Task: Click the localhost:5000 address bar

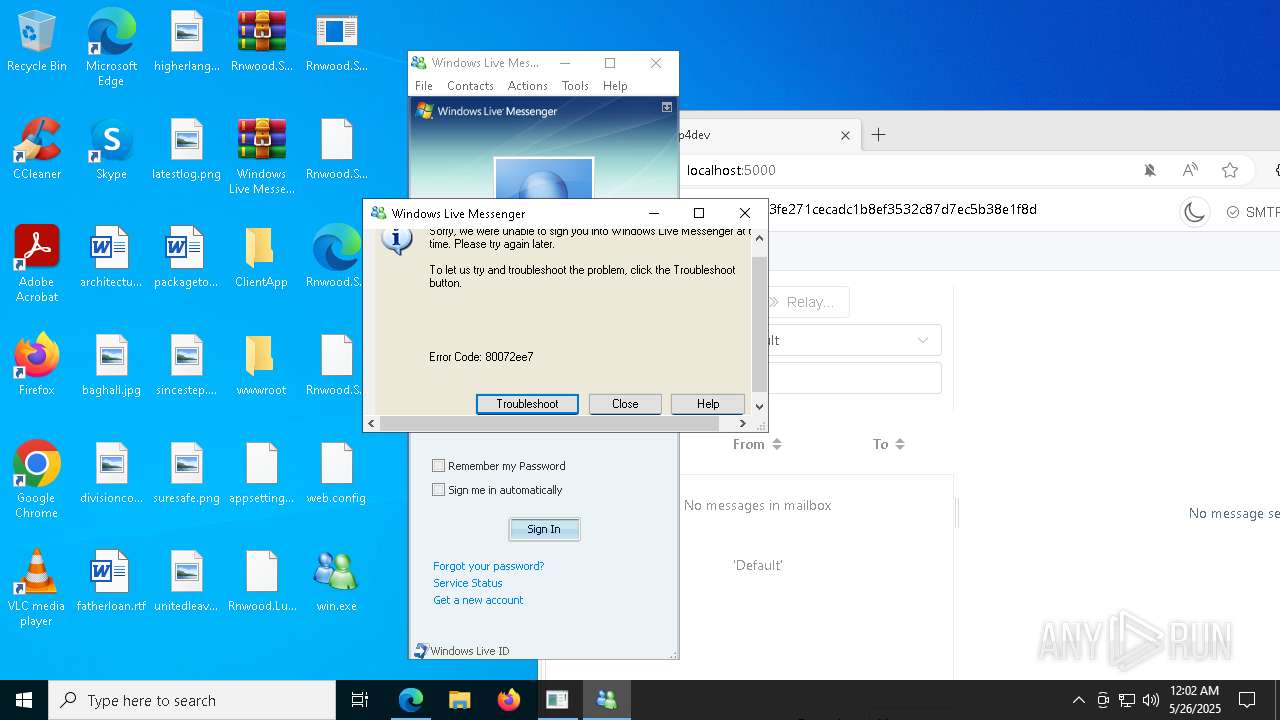Action: [x=731, y=170]
